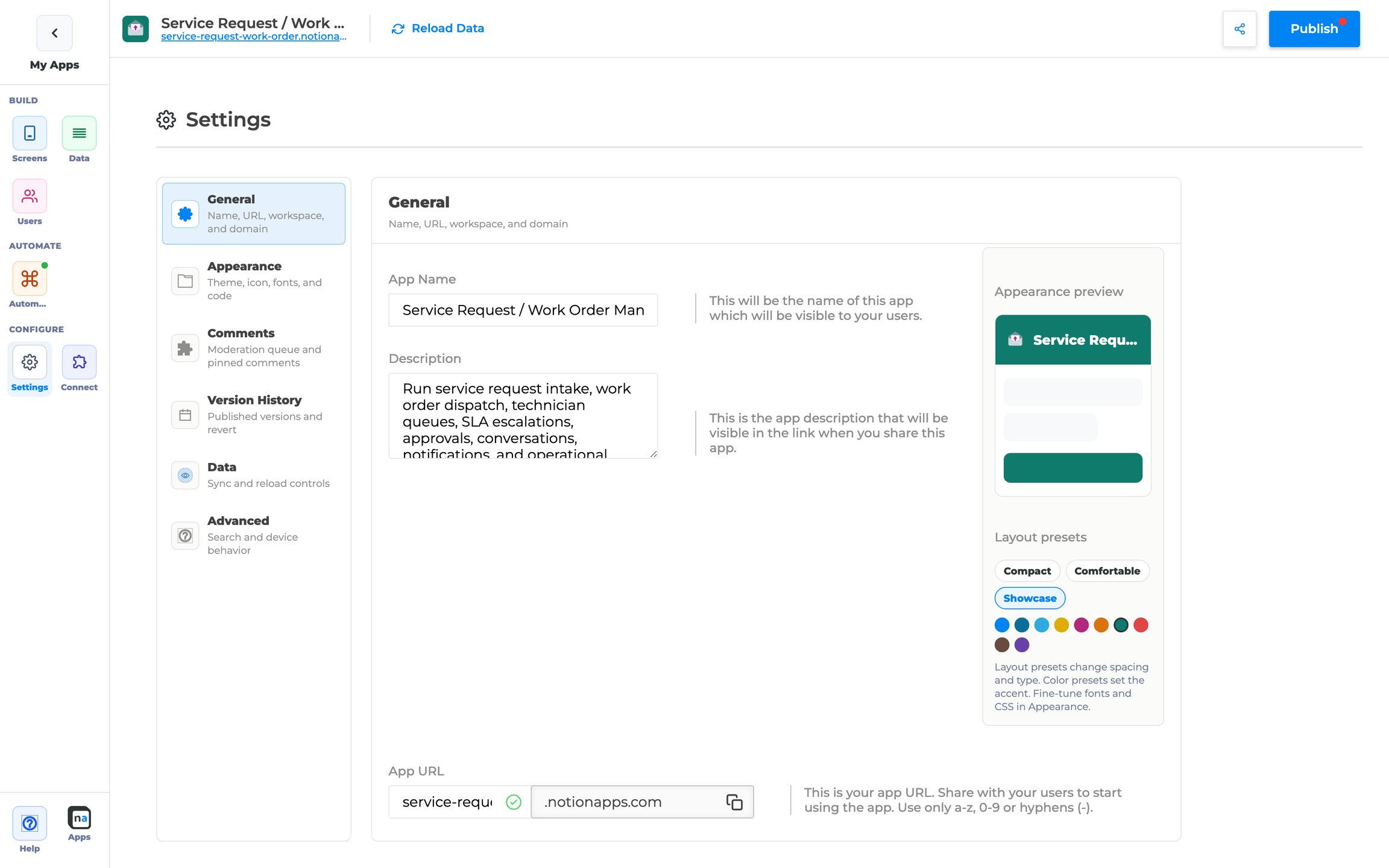Select the Settings gear in sidebar
The height and width of the screenshot is (868, 1389).
(30, 362)
